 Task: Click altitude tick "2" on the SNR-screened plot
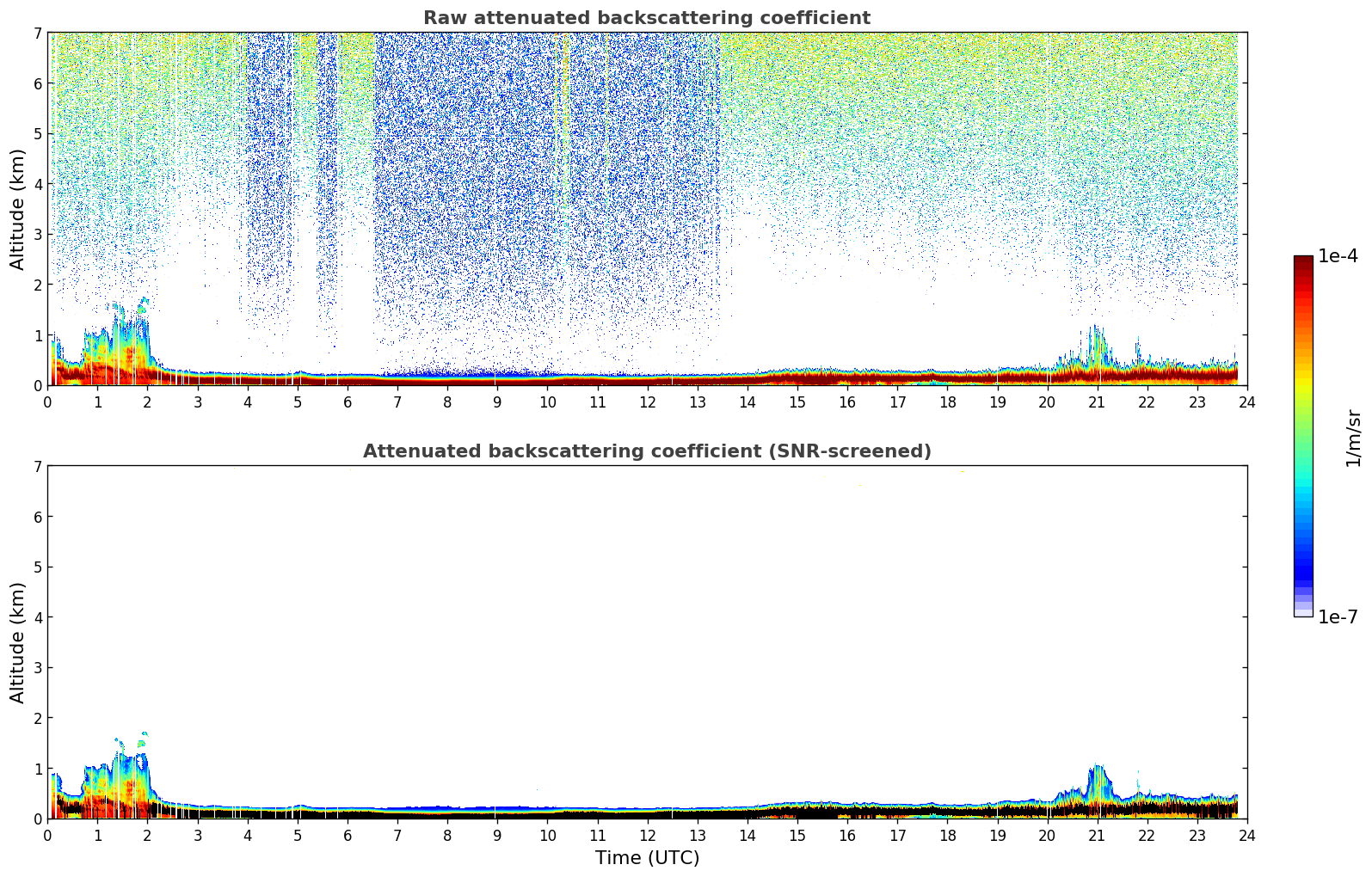38,718
